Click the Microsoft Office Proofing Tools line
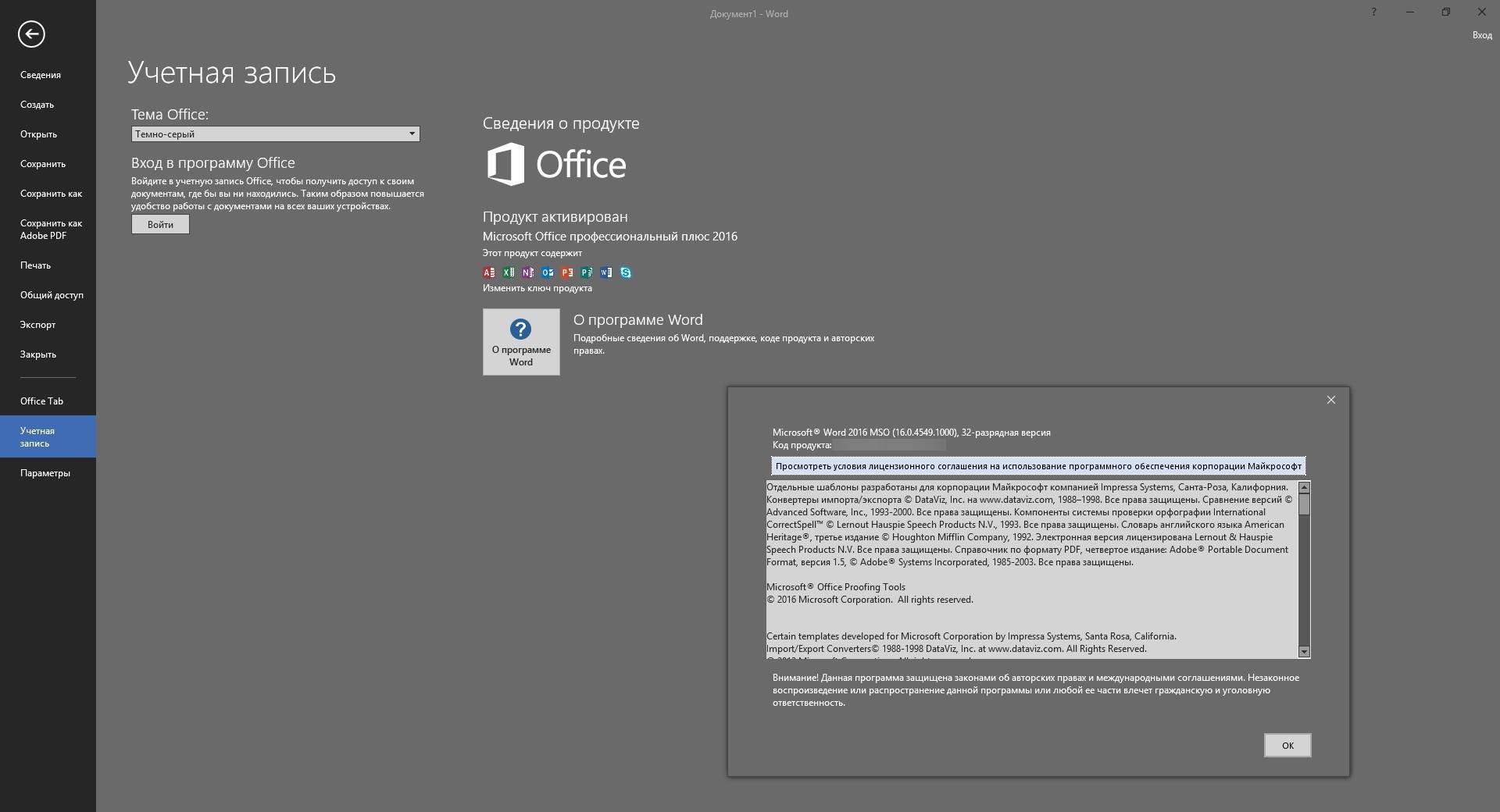1500x812 pixels. (x=835, y=587)
